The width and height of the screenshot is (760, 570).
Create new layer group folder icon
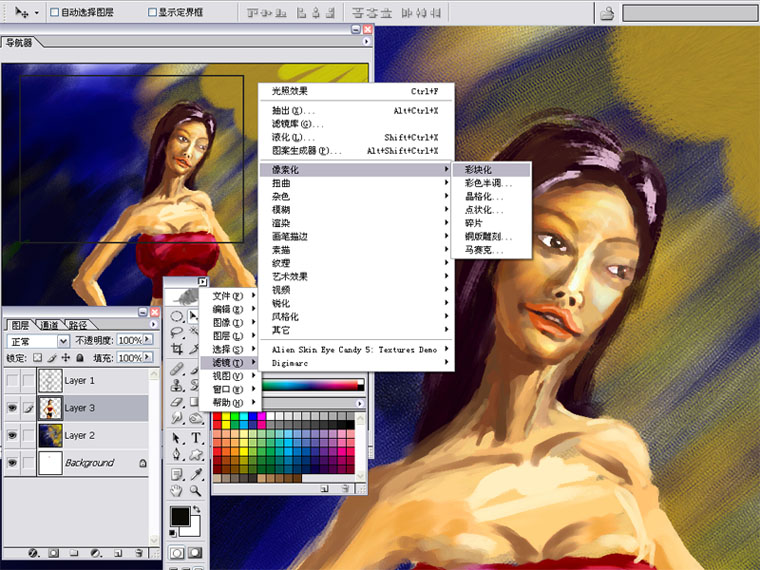(x=74, y=553)
